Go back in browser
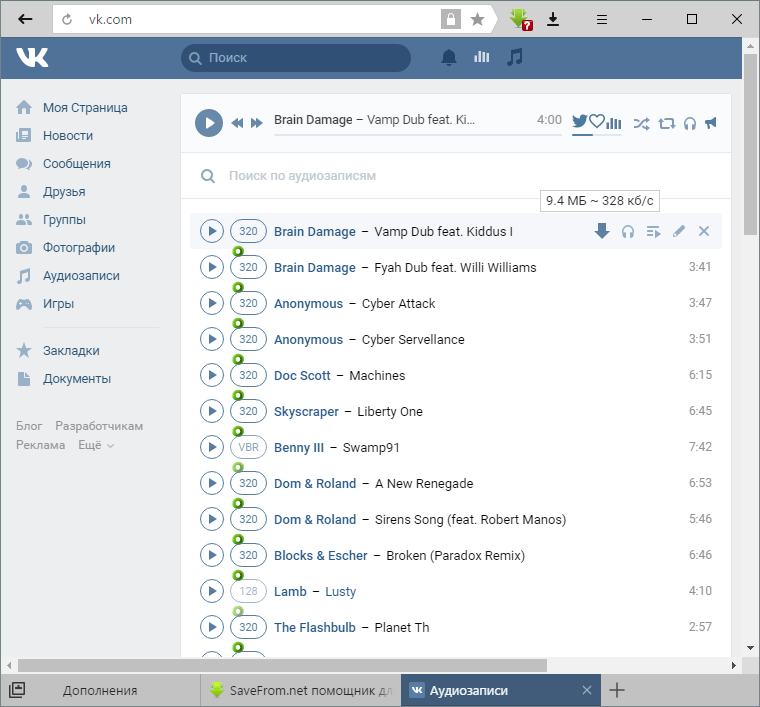760x707 pixels. [25, 19]
